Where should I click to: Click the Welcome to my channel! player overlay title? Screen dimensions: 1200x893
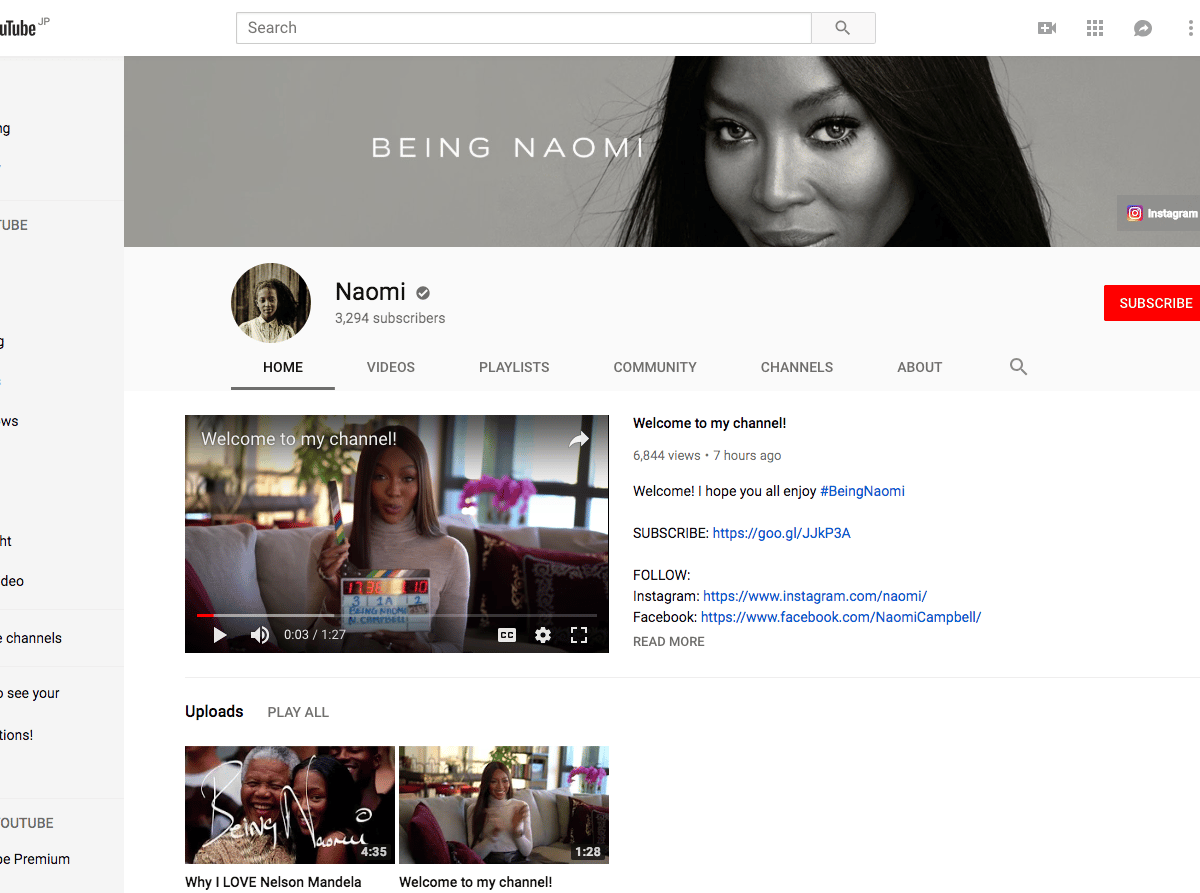[299, 439]
